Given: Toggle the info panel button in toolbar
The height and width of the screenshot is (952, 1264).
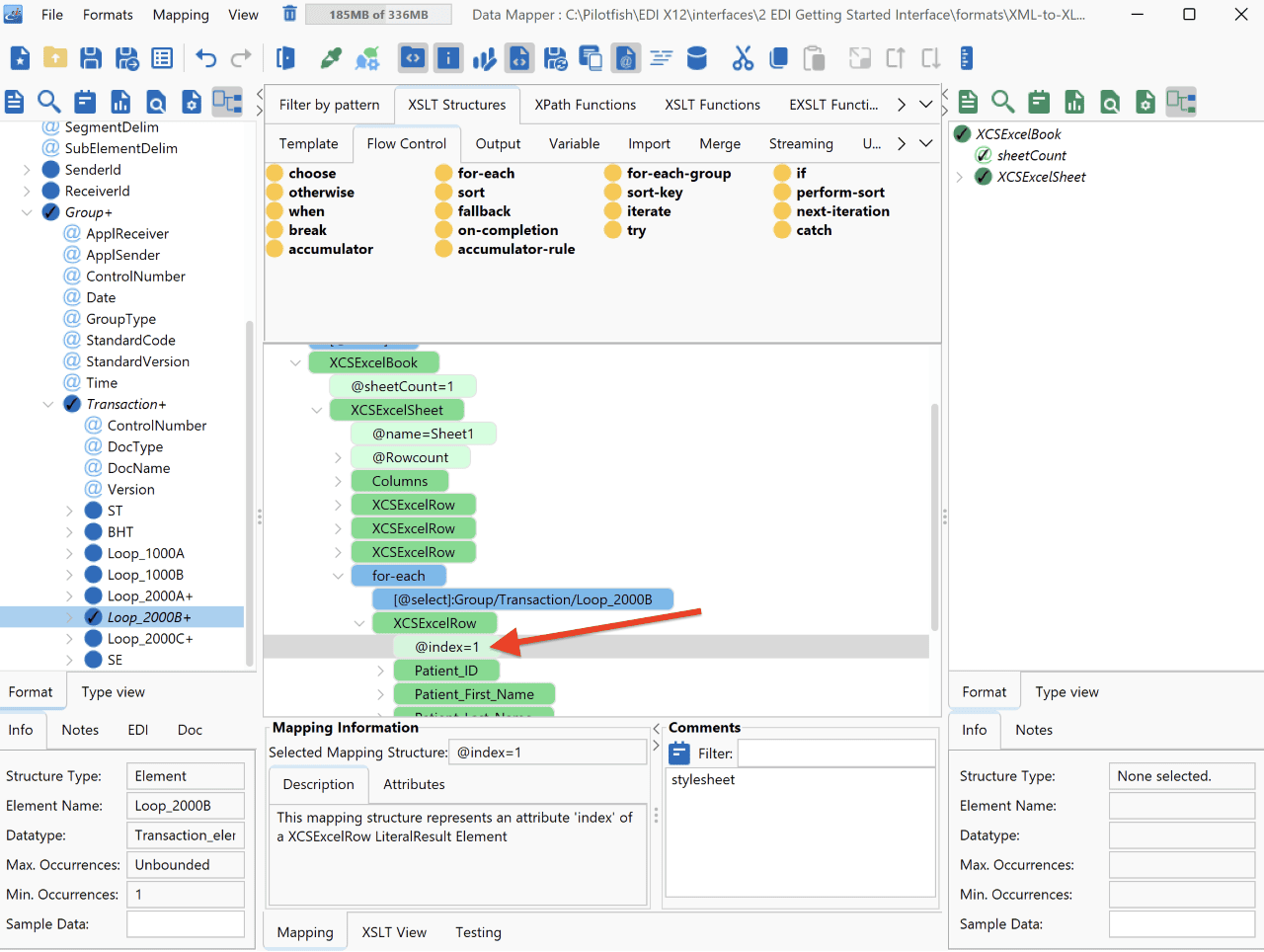Looking at the screenshot, I should click(x=448, y=58).
